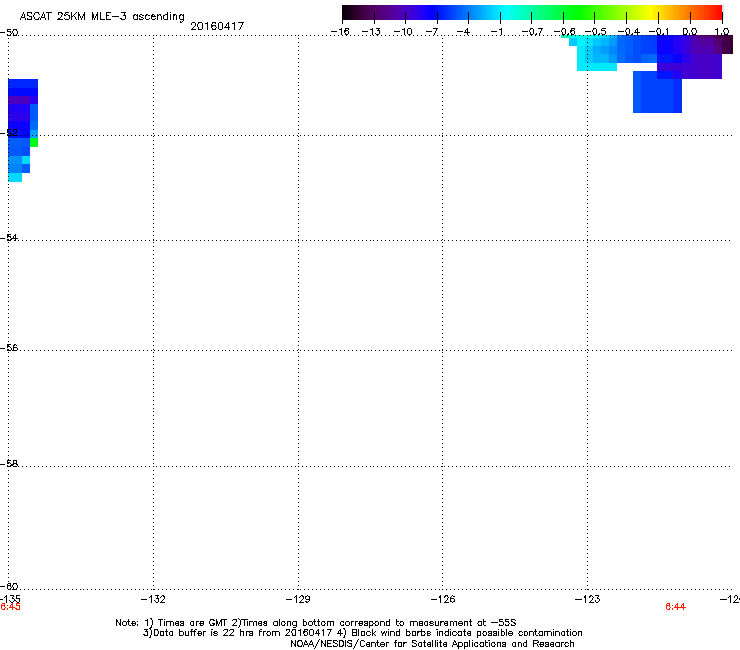Click the note line starting "Note: 1) Times are GMT"
This screenshot has width=740, height=650.
pos(316,623)
